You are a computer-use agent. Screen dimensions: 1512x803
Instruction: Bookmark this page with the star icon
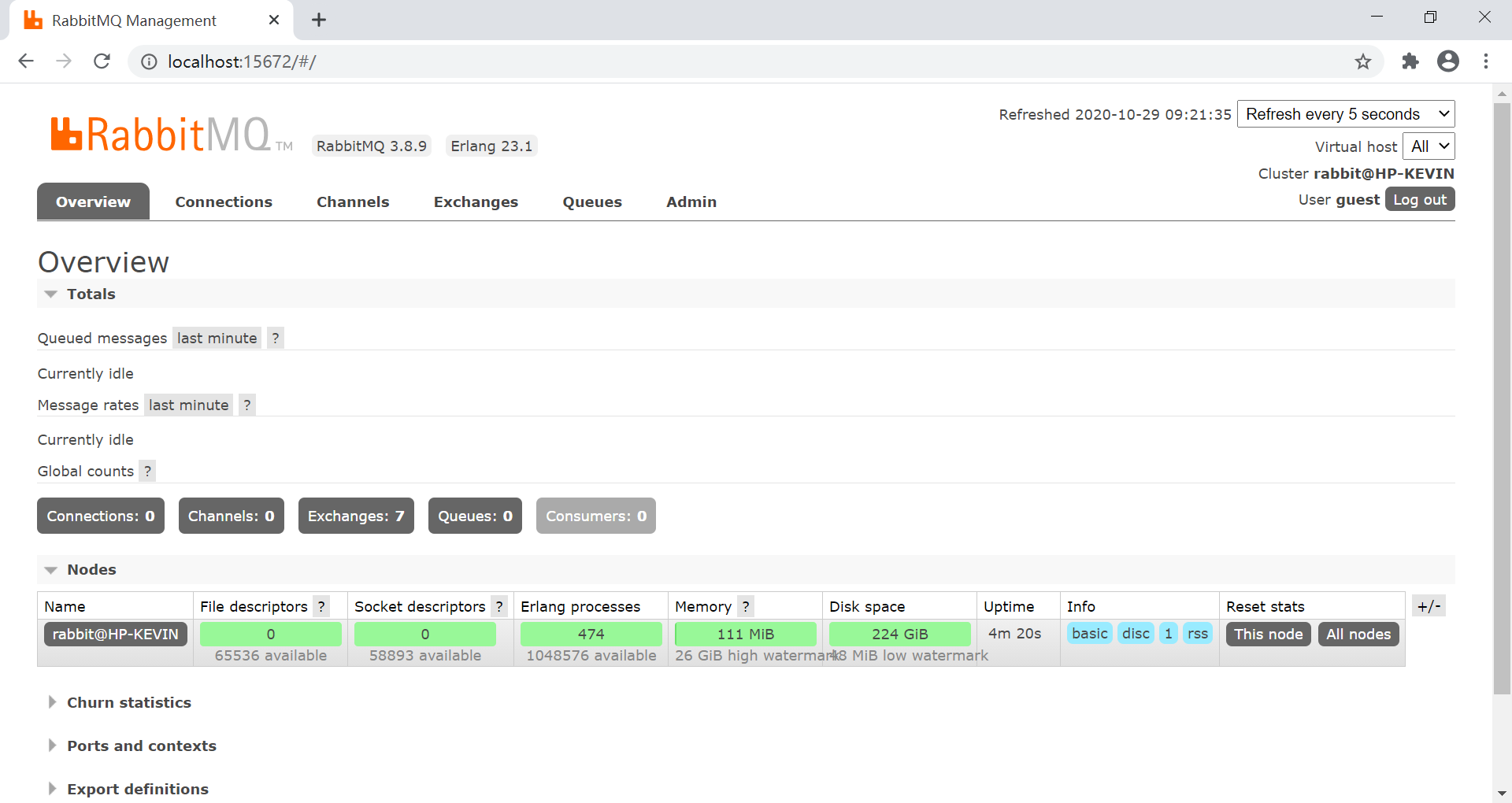(1363, 61)
